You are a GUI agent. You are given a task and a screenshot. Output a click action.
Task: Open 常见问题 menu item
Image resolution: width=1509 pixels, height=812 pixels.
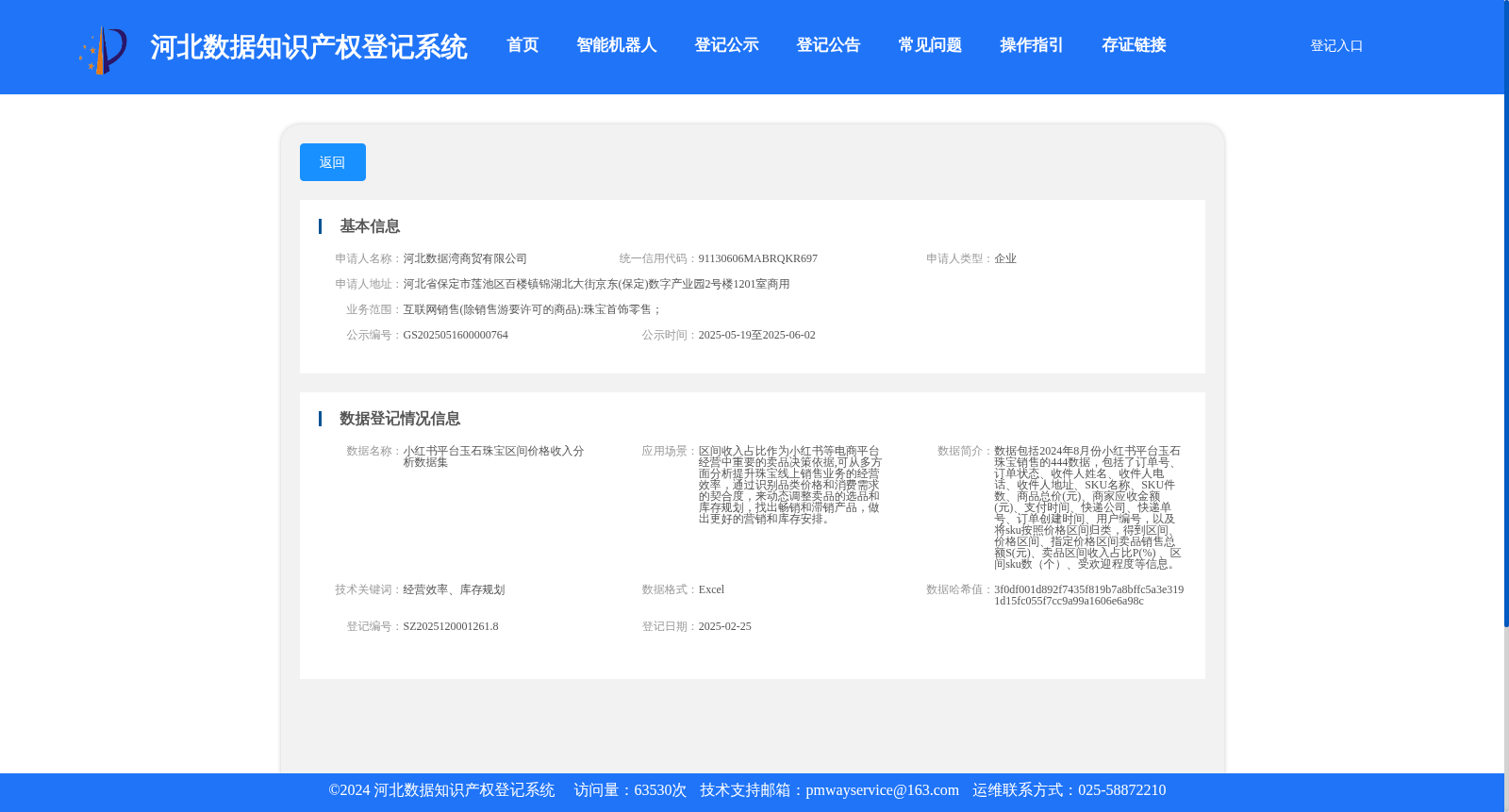click(930, 45)
